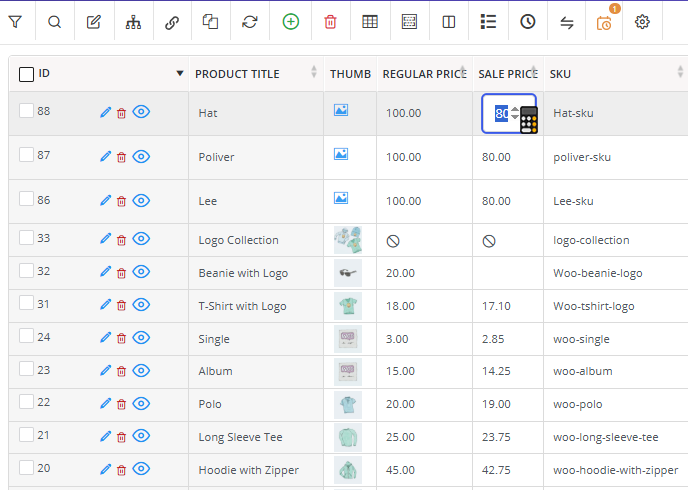
Task: Click the search magnifier icon
Action: (x=54, y=22)
